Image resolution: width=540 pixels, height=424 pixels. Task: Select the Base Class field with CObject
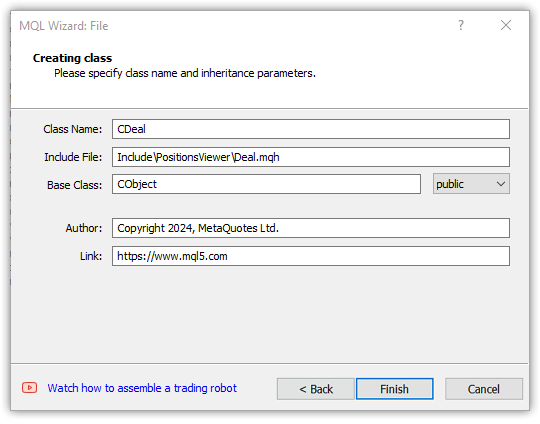tap(266, 184)
